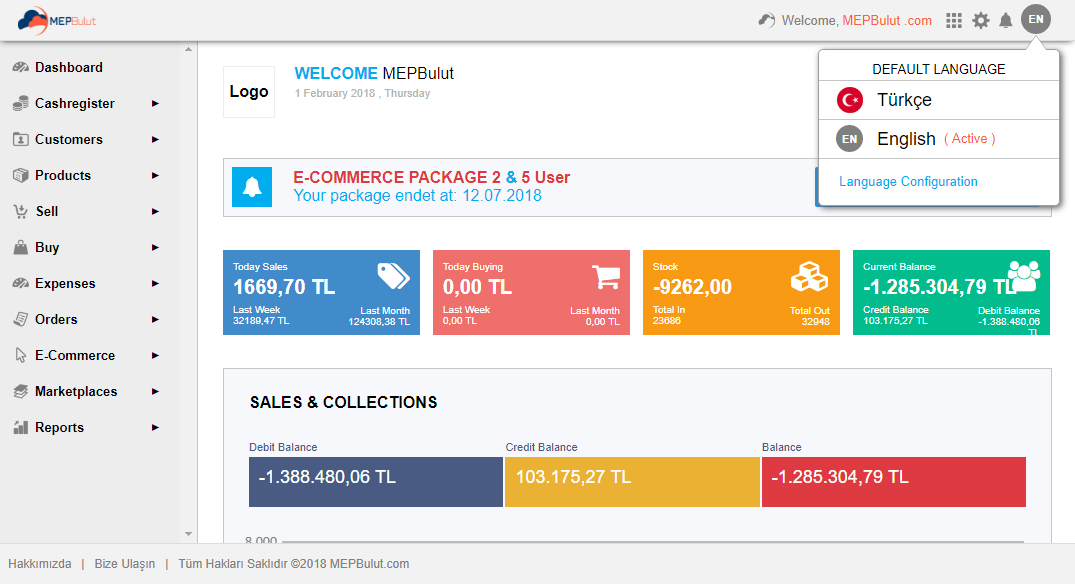Image resolution: width=1075 pixels, height=584 pixels.
Task: Click the 1 February 2018, Thursday date
Action: pos(363,93)
